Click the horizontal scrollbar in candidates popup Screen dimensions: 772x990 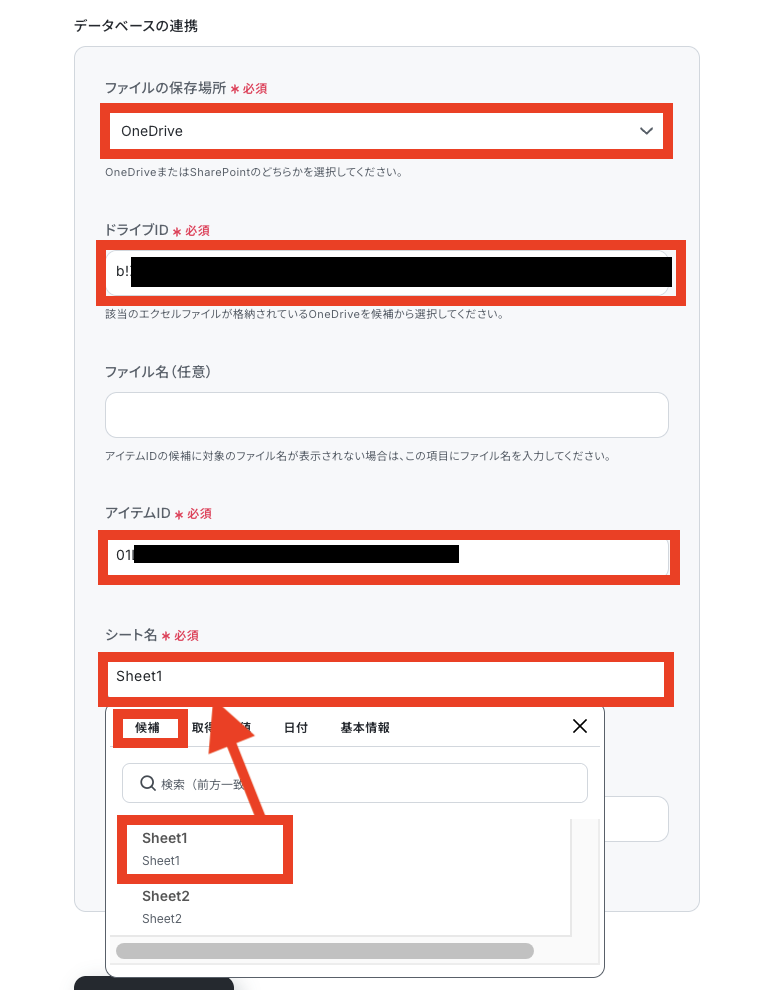324,950
